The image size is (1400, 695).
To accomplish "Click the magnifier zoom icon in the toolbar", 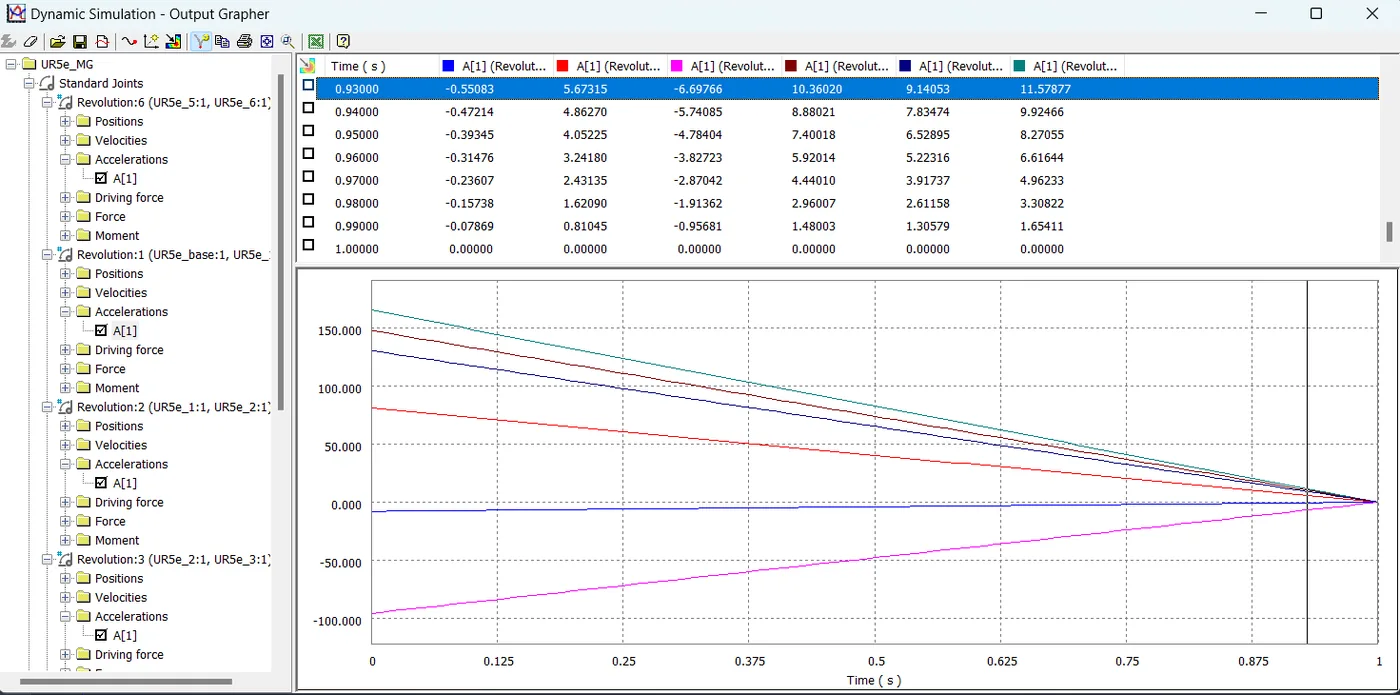I will [288, 42].
